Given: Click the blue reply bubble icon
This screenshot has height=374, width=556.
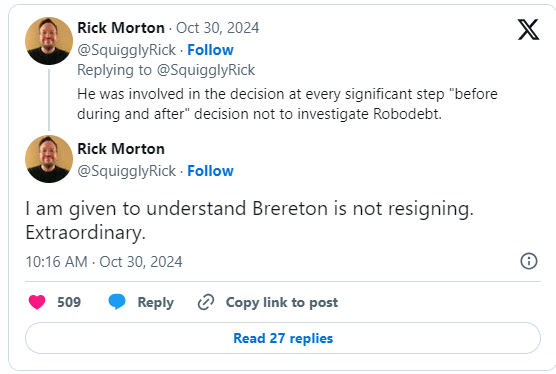Looking at the screenshot, I should 117,302.
